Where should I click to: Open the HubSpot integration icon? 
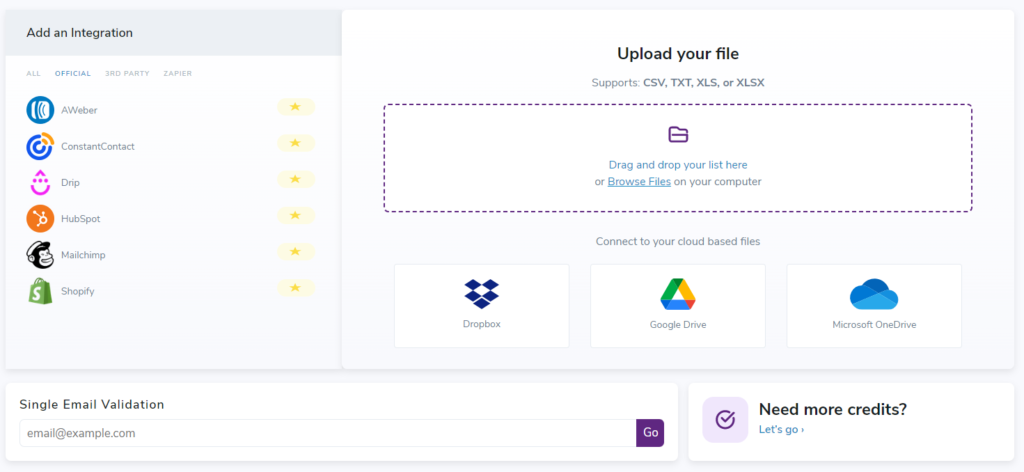[x=40, y=218]
